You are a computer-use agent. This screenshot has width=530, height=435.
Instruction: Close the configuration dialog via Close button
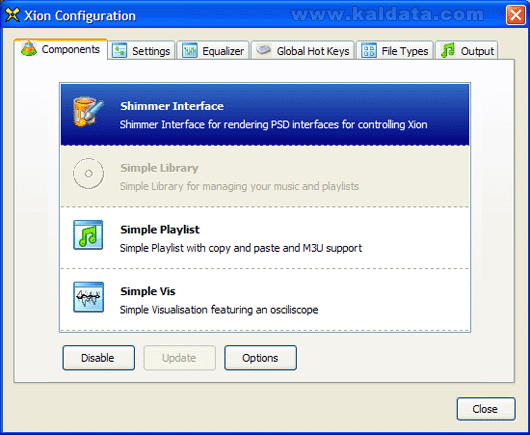tap(486, 409)
